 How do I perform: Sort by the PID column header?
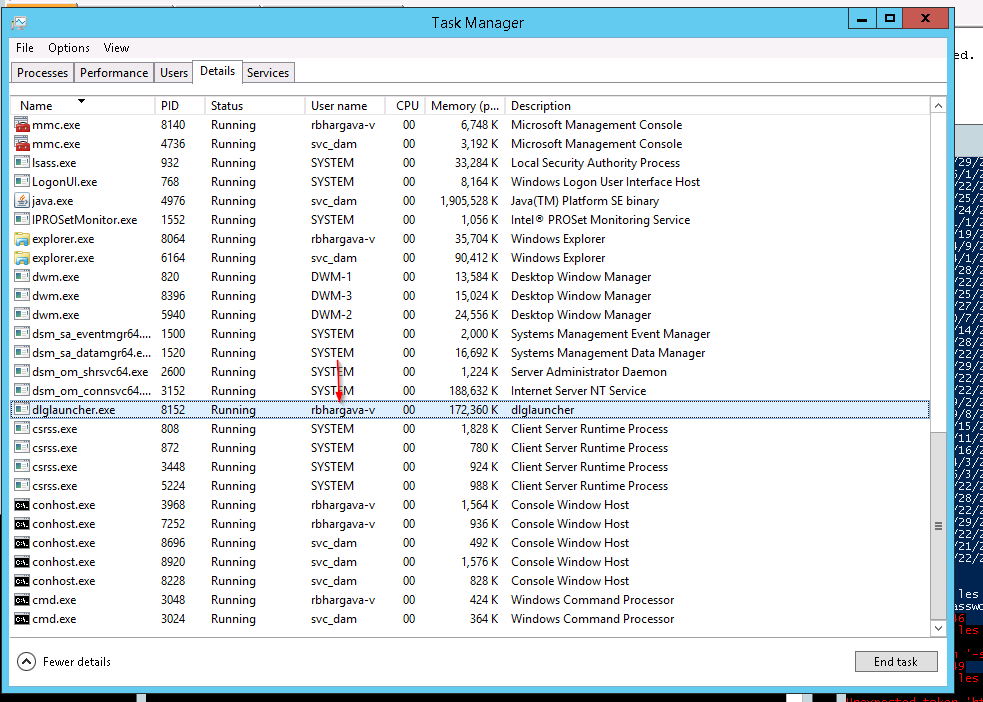tap(180, 106)
